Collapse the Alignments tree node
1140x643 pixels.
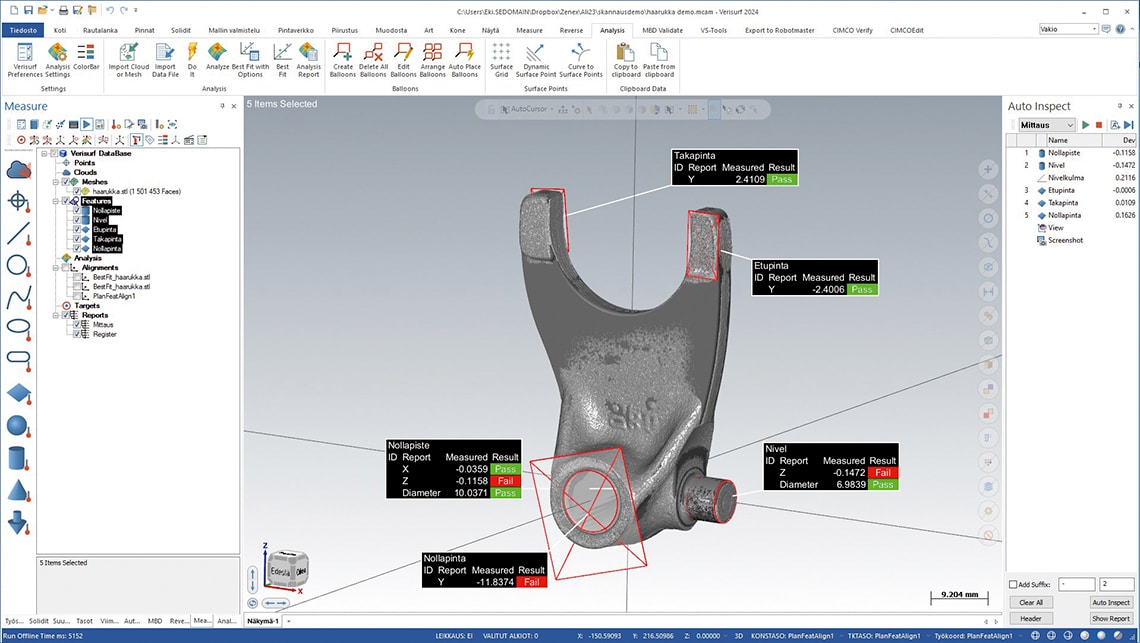tap(55, 268)
